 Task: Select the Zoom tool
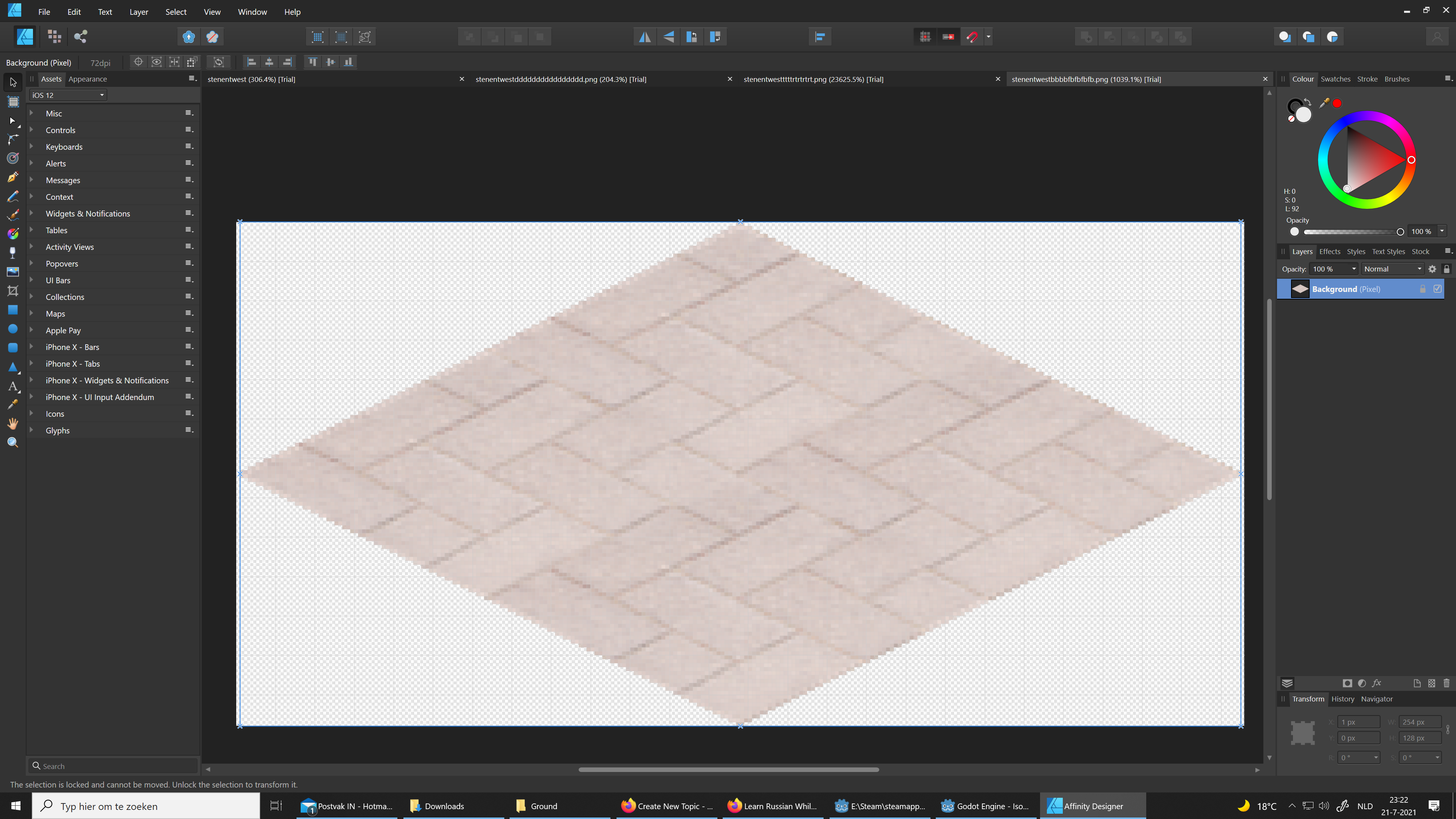[13, 442]
